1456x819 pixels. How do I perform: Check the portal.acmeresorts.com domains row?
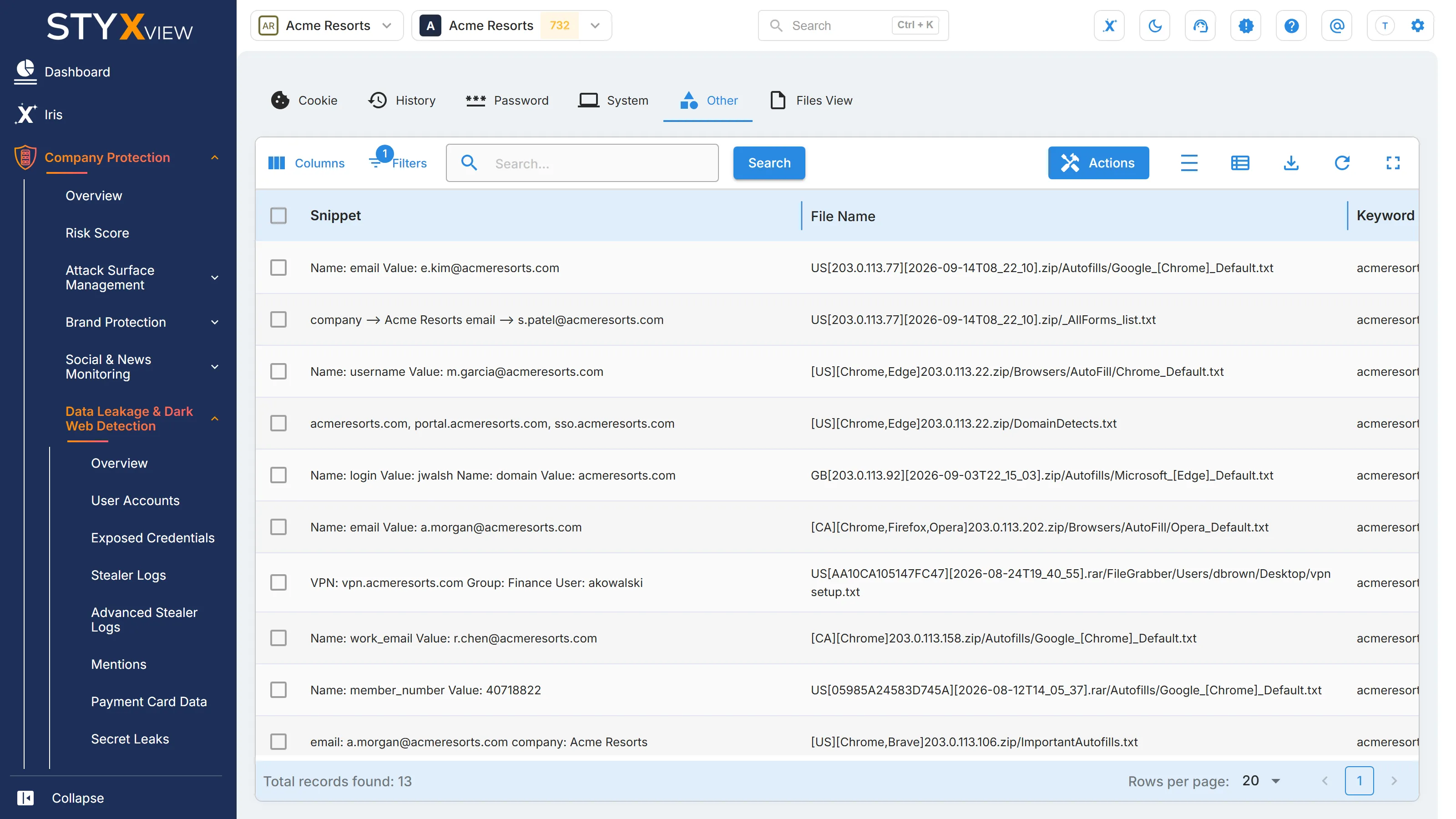click(x=278, y=423)
